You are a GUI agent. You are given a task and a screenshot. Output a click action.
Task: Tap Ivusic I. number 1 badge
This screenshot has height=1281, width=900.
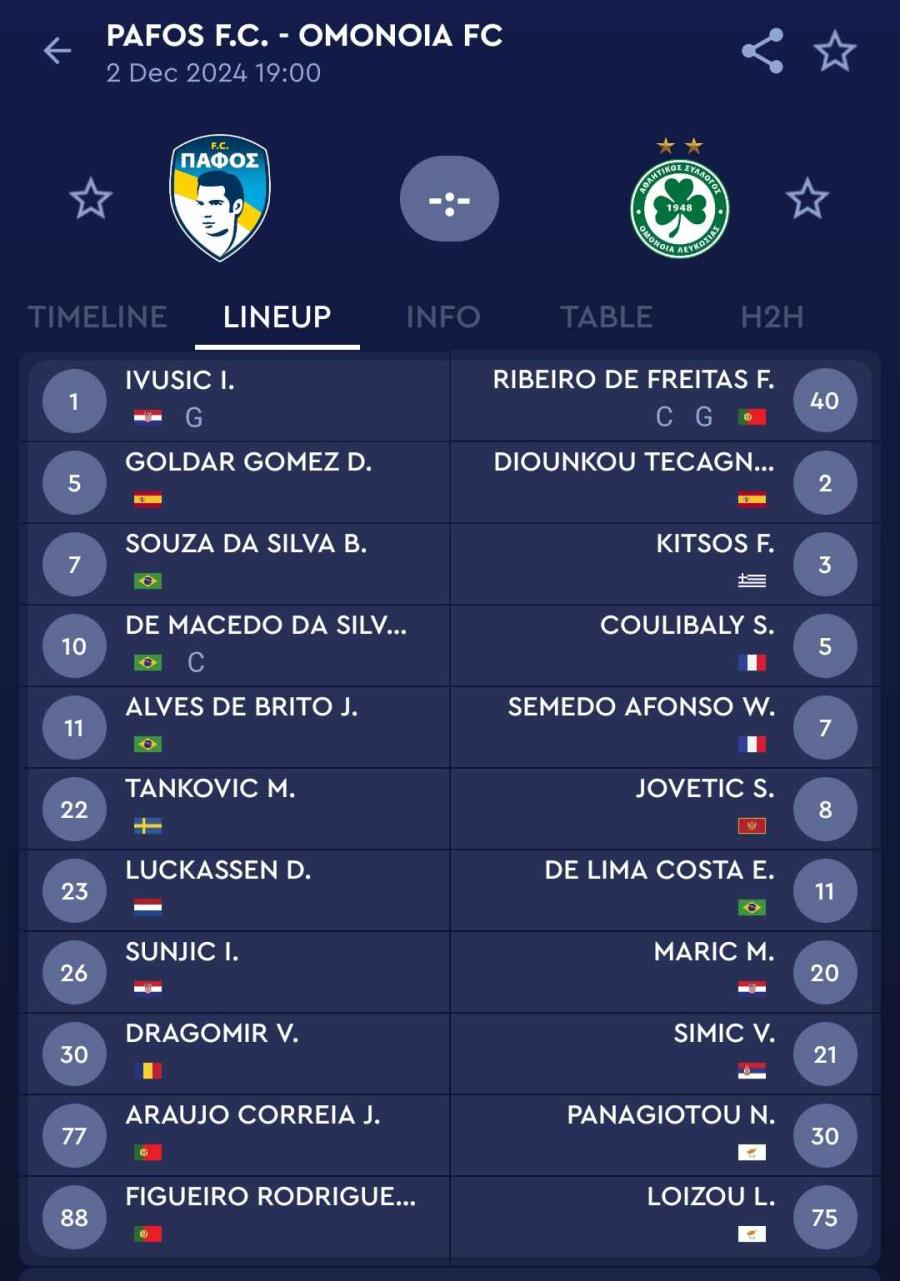[74, 401]
